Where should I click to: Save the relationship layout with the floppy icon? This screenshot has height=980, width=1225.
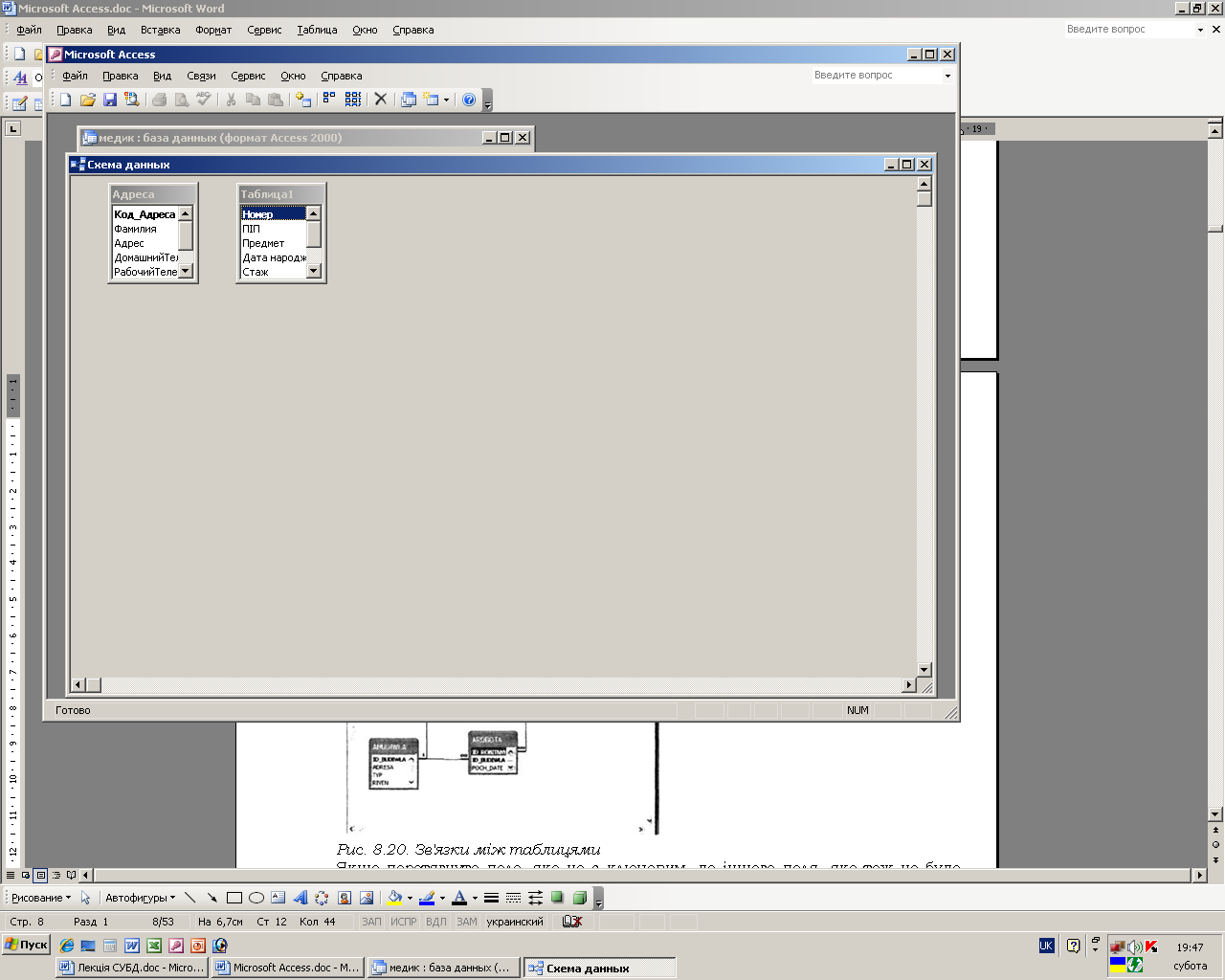click(x=110, y=100)
